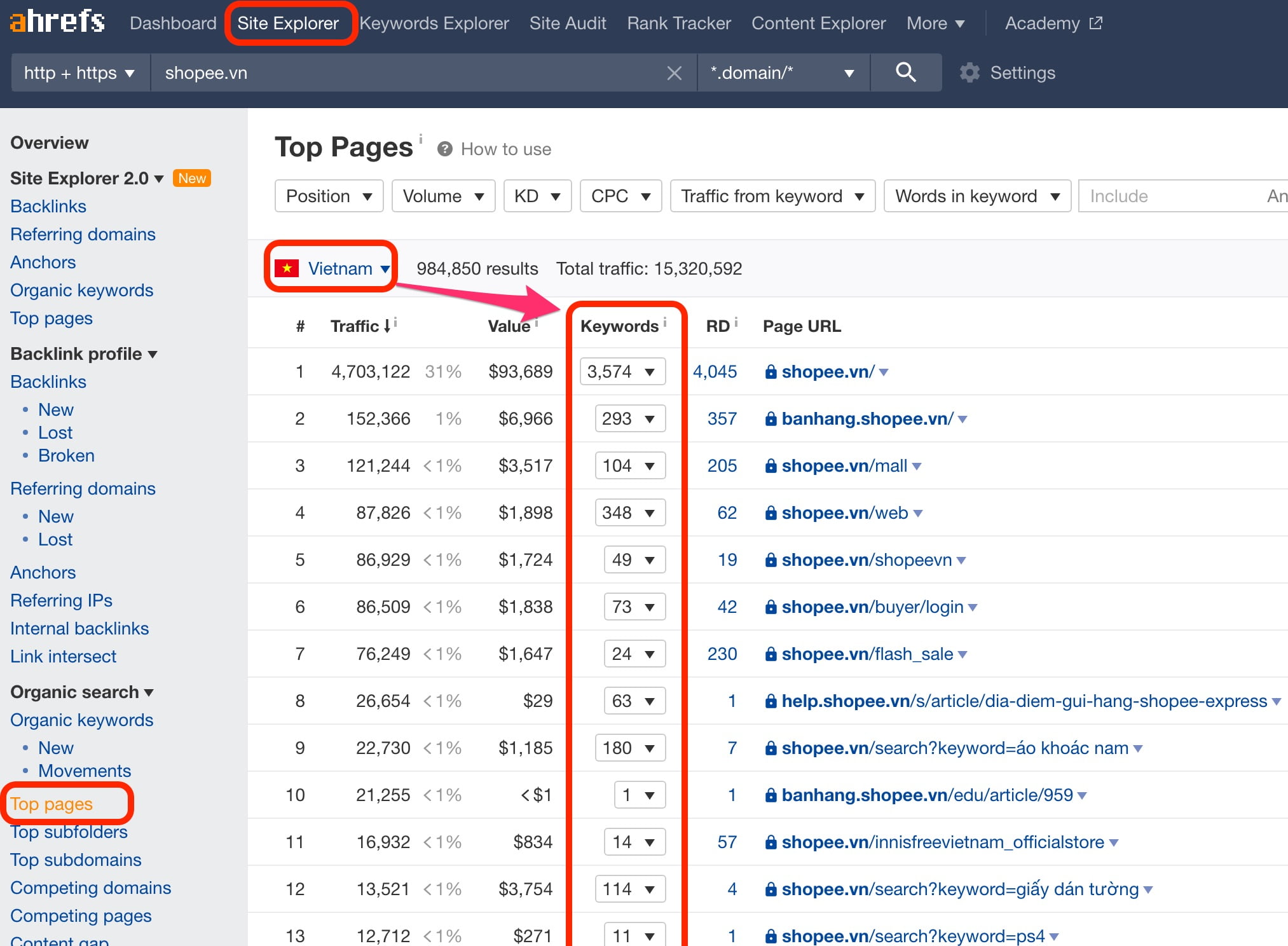Click RD column info icon
The width and height of the screenshot is (1288, 946).
pos(736,322)
